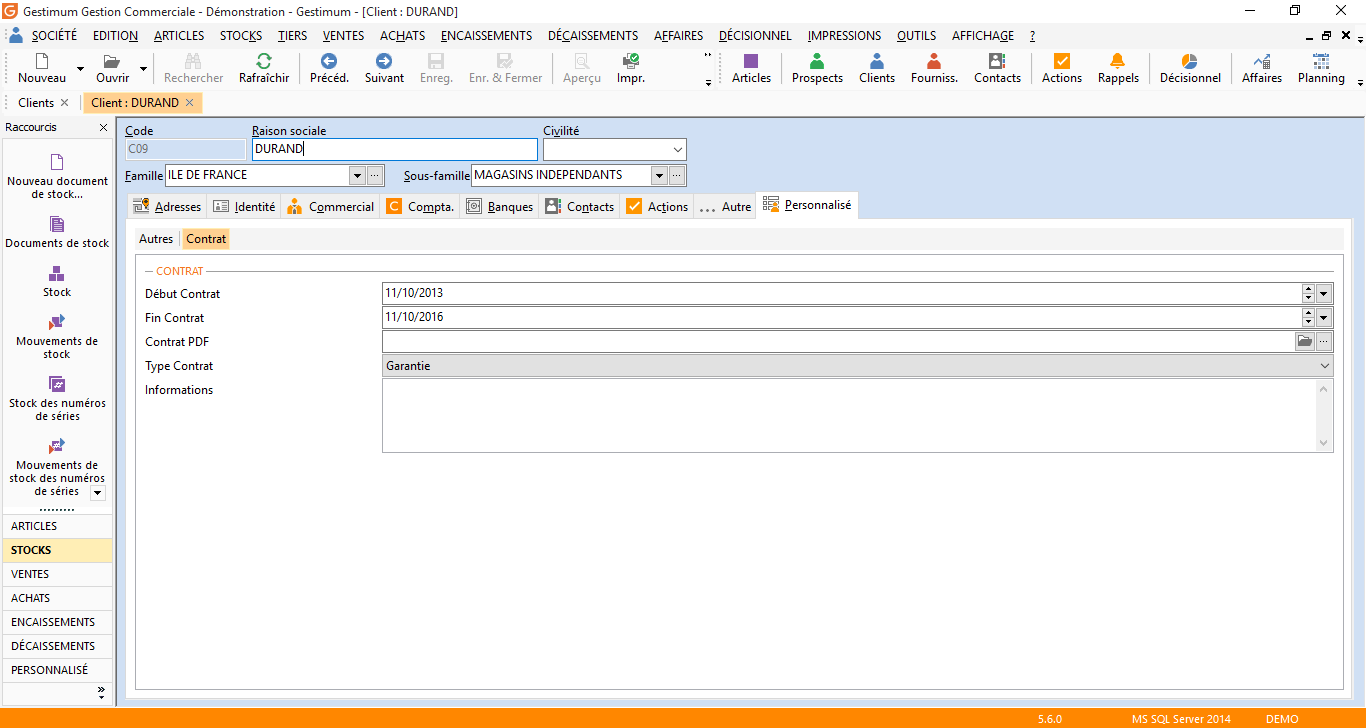Open the VENTES menu

(344, 36)
